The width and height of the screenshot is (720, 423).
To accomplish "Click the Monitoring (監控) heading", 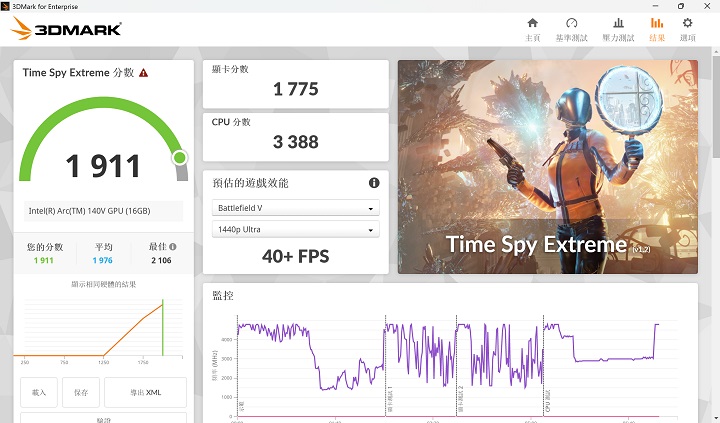I will tap(223, 295).
